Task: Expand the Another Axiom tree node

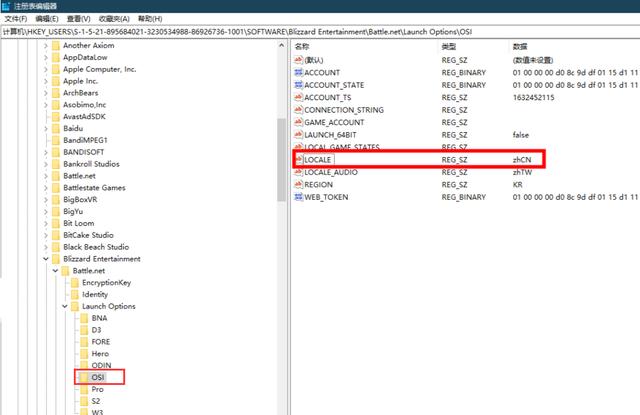Action: tap(46, 45)
